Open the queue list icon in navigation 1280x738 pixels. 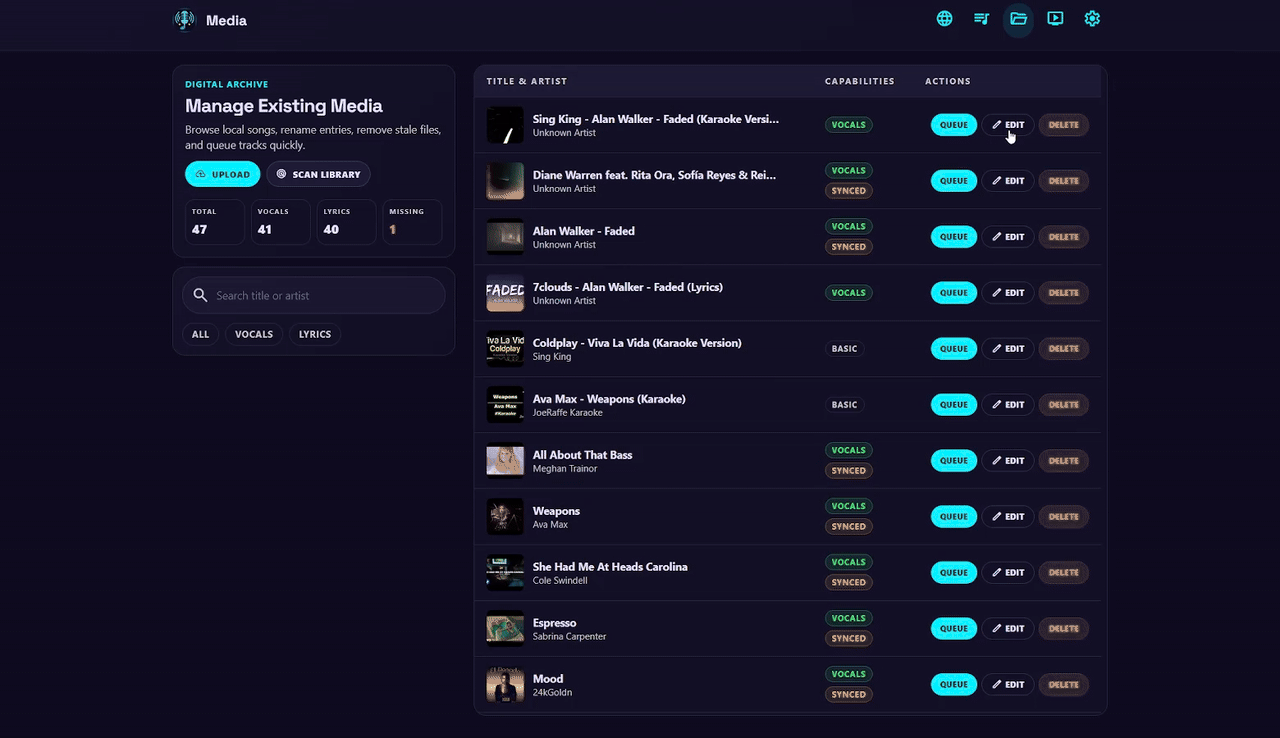pos(981,19)
